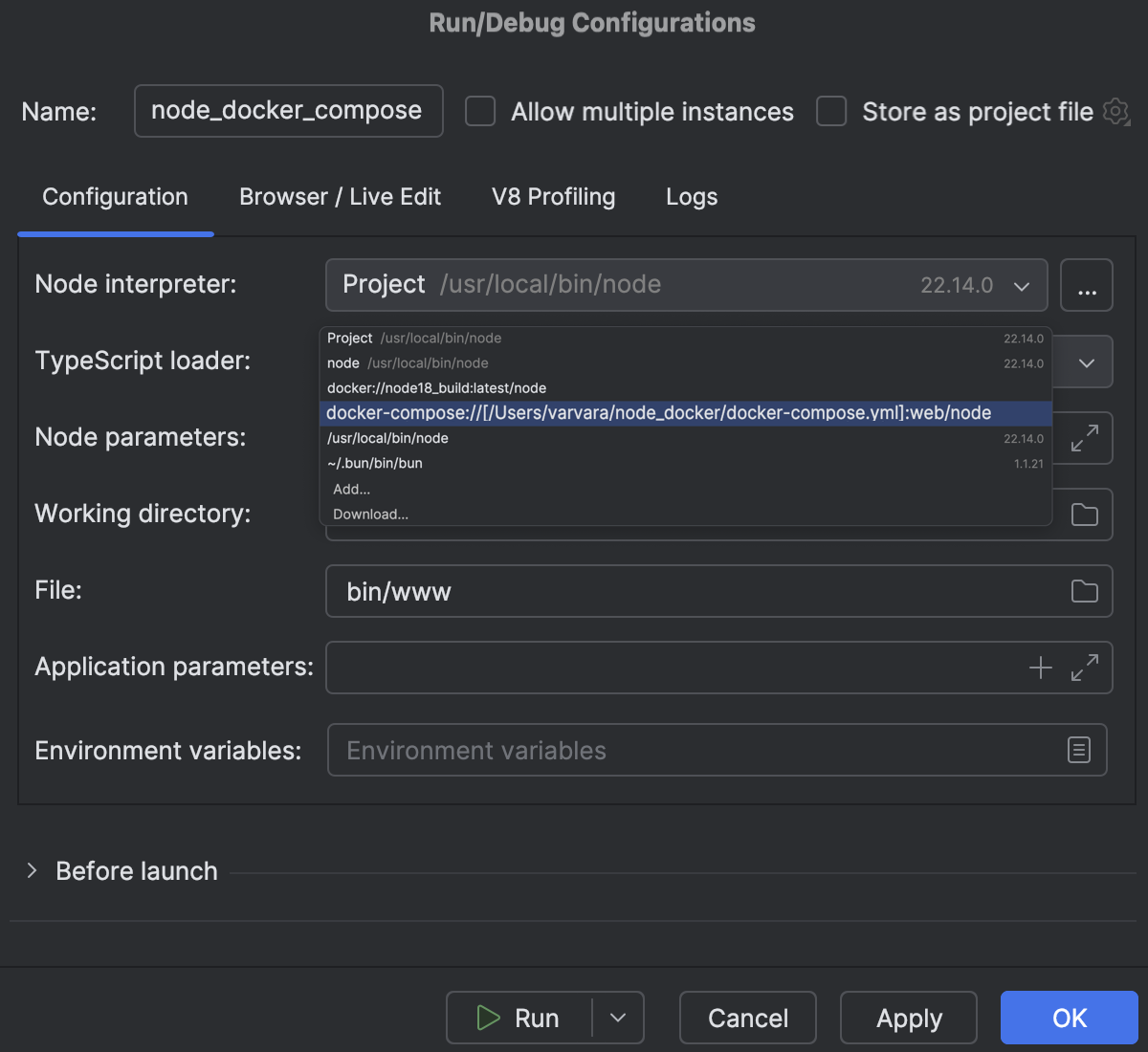Open the Browser / Live Edit tab
Screen dimensions: 1148x1052
(340, 196)
